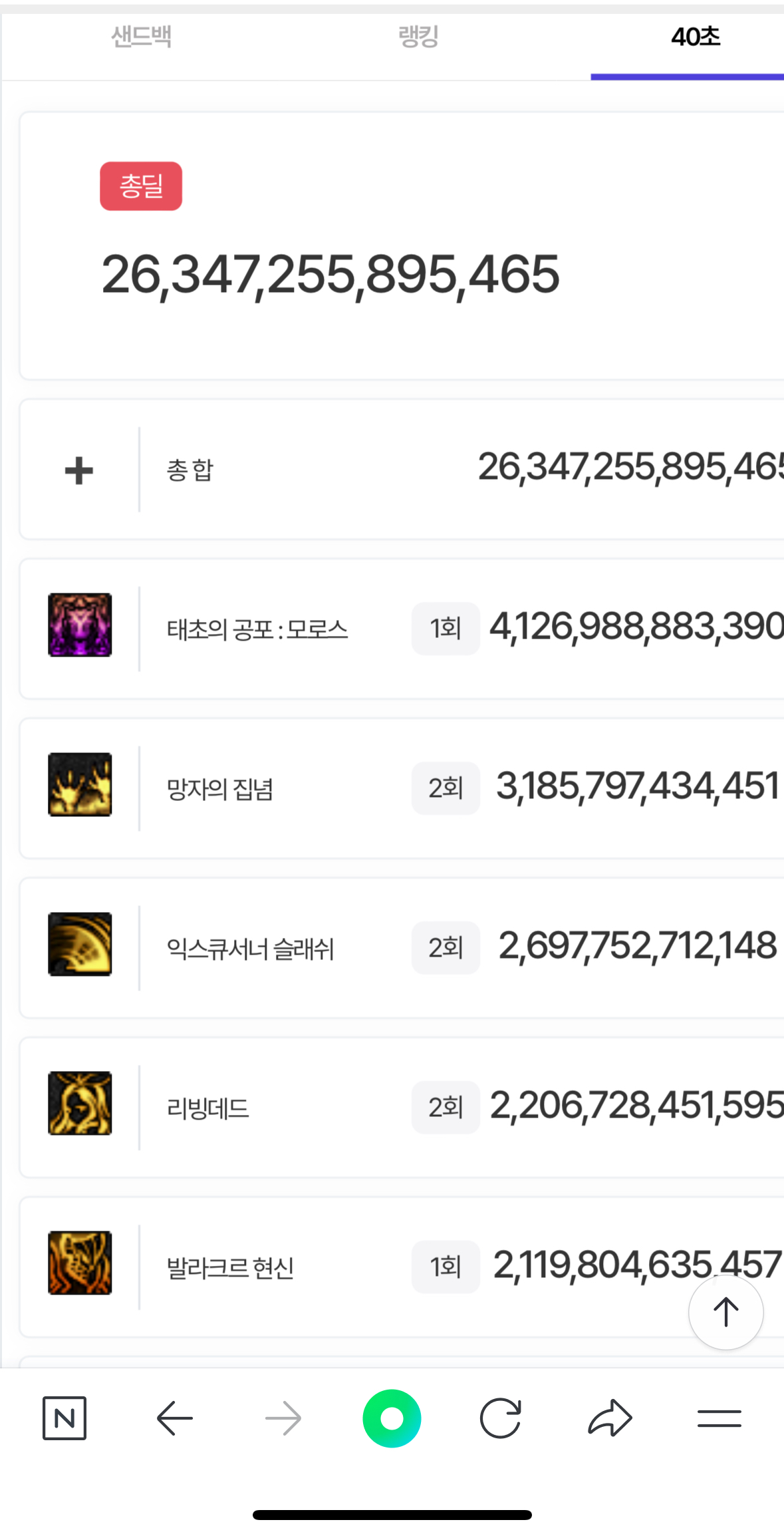The height and width of the screenshot is (1536, 784).
Task: Open the Naver home N icon
Action: point(65,1418)
